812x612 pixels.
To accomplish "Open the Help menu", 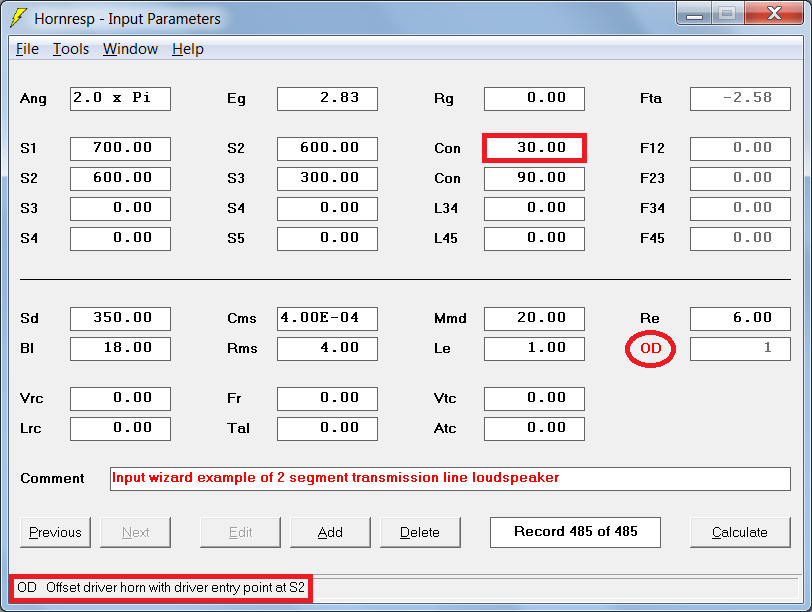I will click(187, 49).
